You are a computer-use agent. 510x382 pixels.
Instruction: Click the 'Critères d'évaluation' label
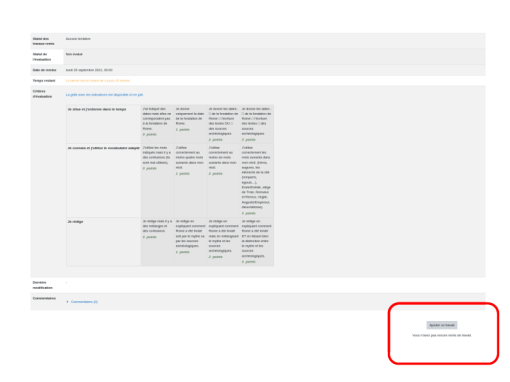[42, 94]
